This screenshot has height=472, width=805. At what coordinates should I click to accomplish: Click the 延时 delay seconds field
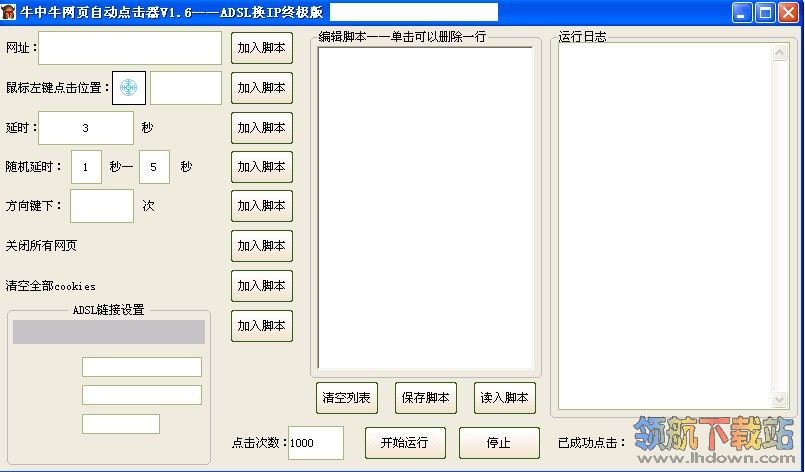[x=86, y=128]
